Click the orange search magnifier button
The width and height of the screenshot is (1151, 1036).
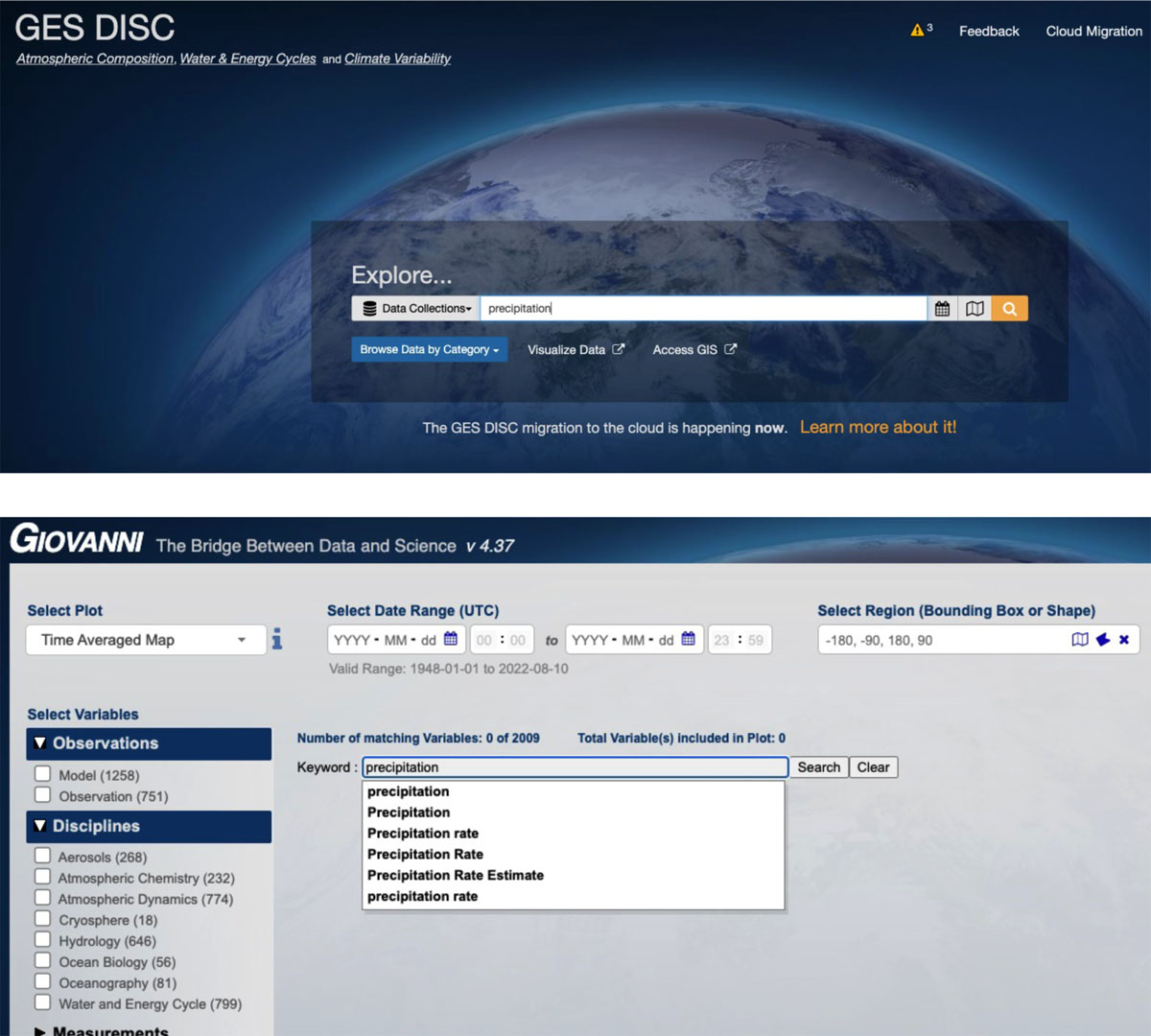click(x=1009, y=309)
